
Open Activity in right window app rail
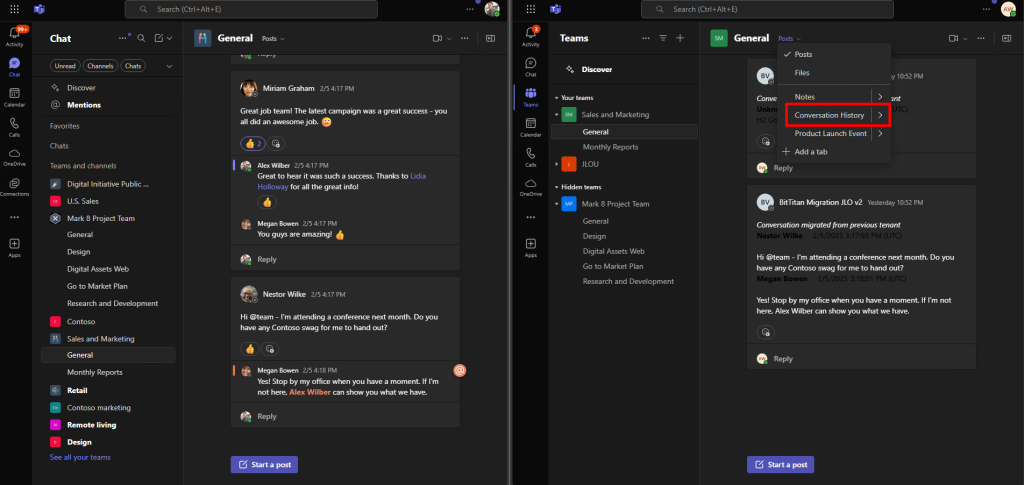[531, 37]
